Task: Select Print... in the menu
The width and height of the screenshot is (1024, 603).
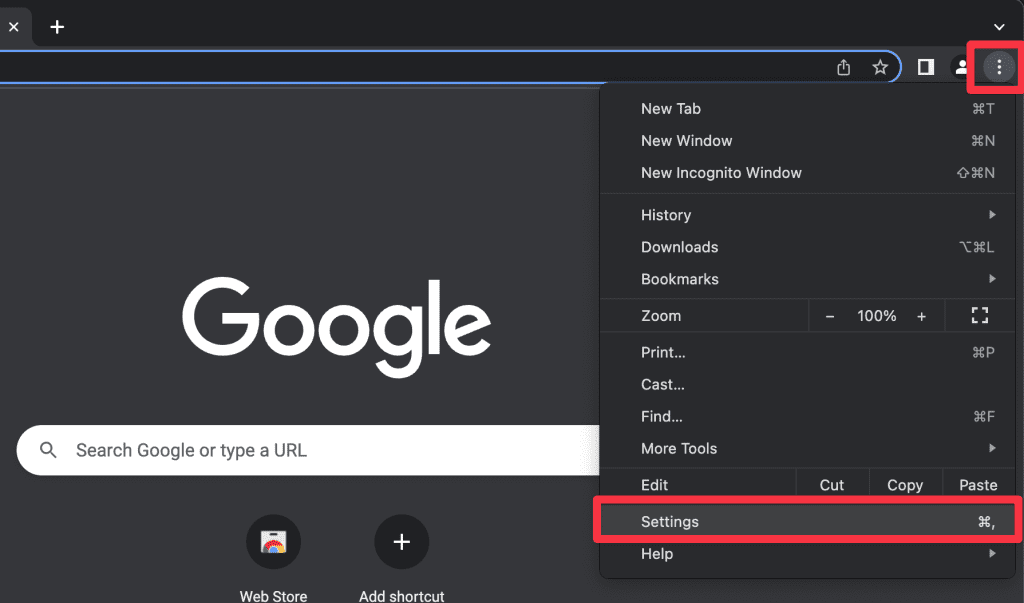Action: tap(807, 352)
